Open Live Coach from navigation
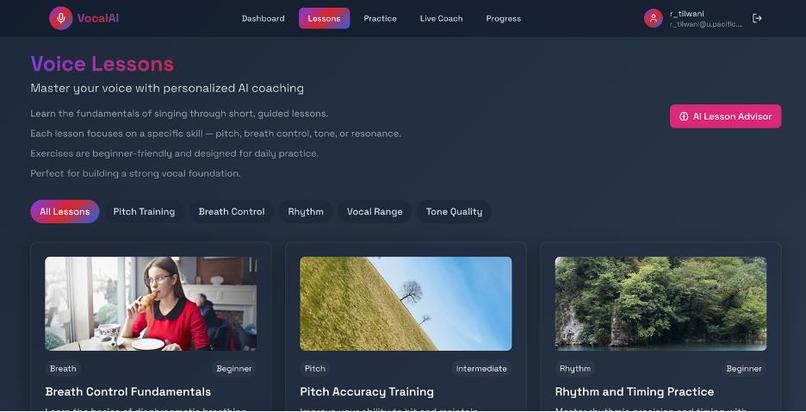Viewport: 806px width, 412px height. tap(441, 18)
